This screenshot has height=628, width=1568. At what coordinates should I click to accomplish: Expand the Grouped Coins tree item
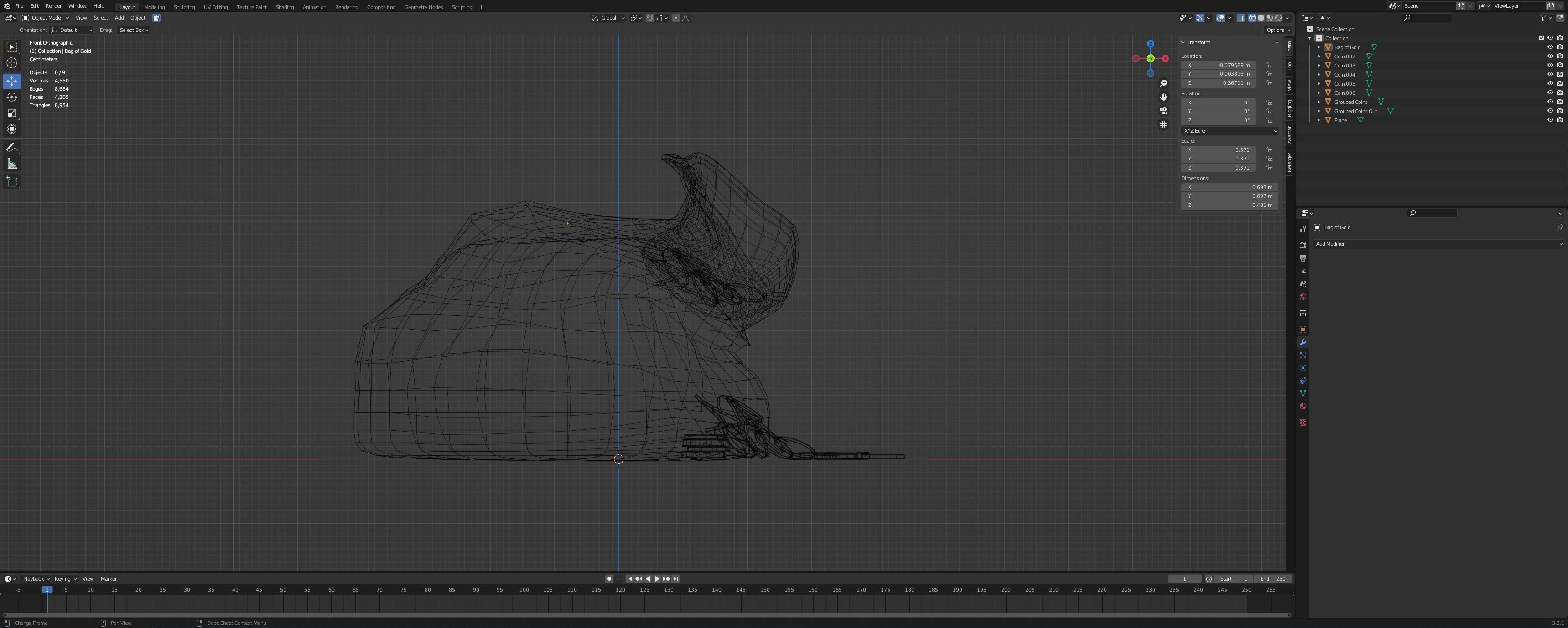[x=1319, y=102]
